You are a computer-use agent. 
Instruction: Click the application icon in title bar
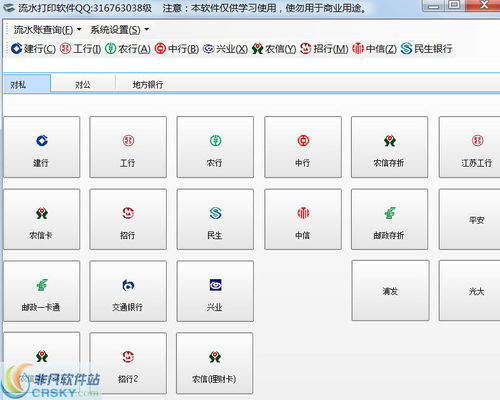(x=8, y=7)
